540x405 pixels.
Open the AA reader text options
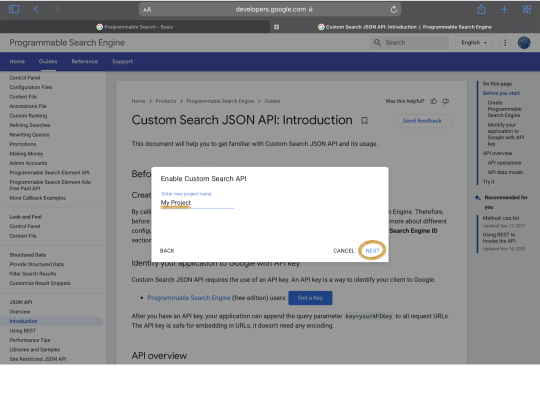pos(147,10)
